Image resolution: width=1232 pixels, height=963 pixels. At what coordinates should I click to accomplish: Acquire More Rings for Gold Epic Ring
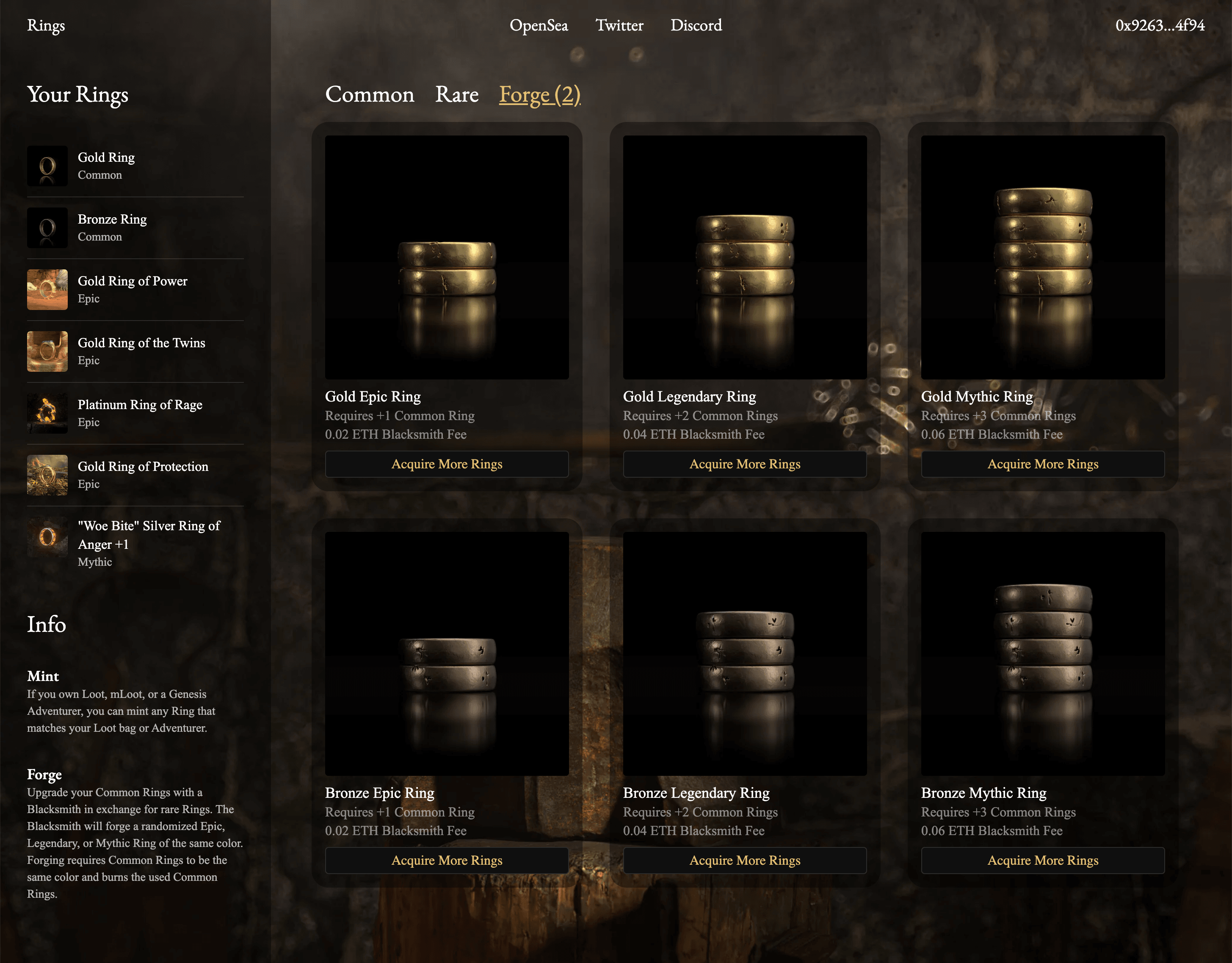pos(447,464)
